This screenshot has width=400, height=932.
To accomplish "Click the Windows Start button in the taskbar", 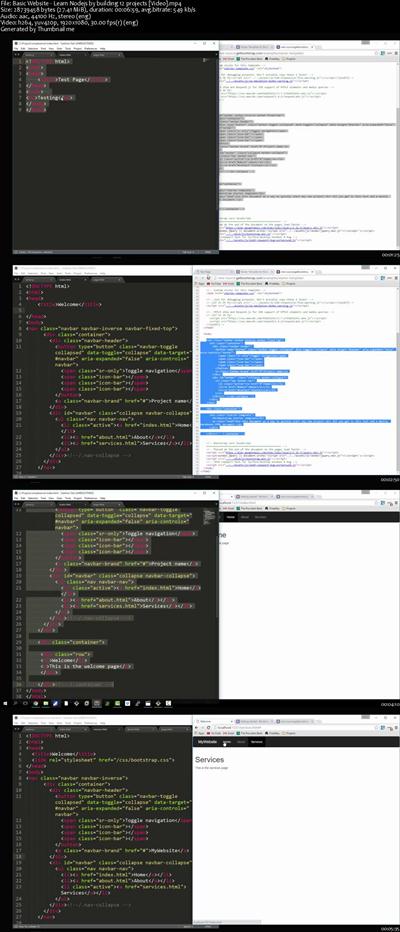I will point(4,703).
